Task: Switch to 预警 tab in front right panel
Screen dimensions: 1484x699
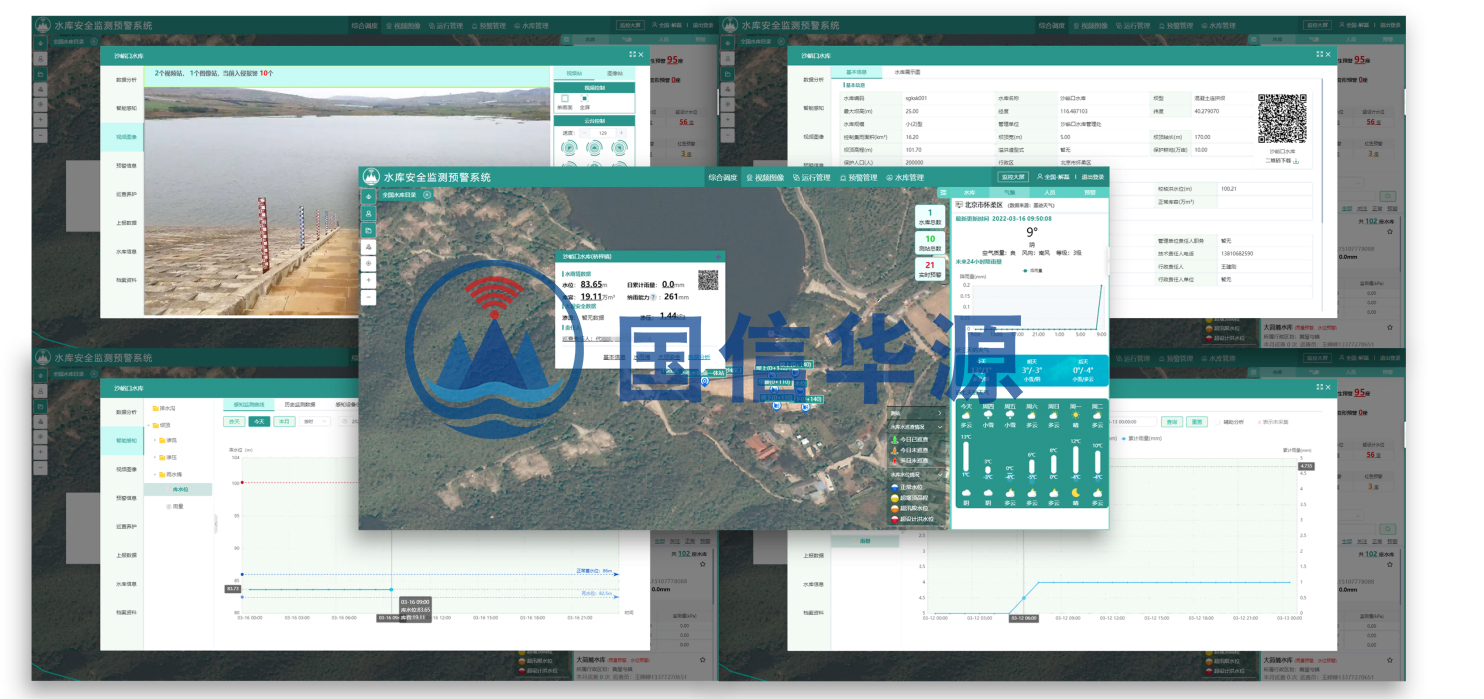Action: coord(1089,192)
